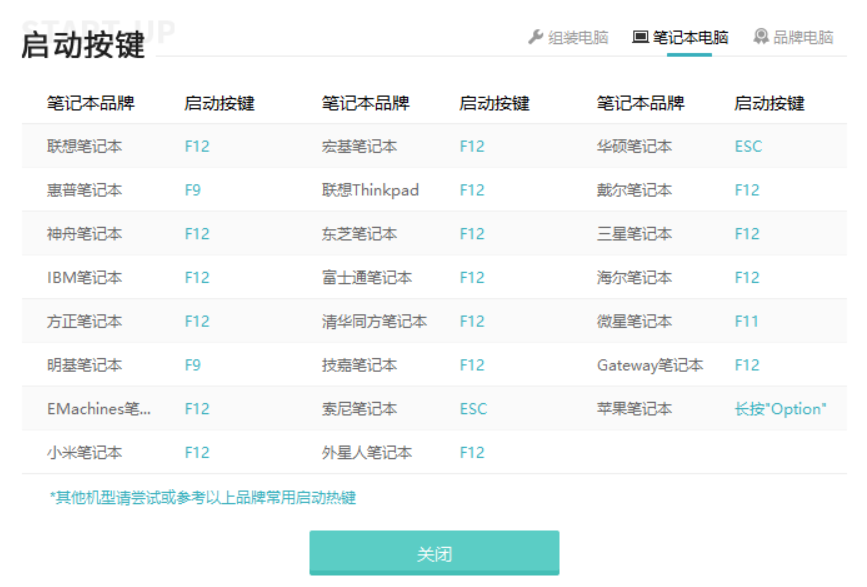The width and height of the screenshot is (867, 587).
Task: Click the 三星笔记本 brand cell
Action: click(634, 234)
